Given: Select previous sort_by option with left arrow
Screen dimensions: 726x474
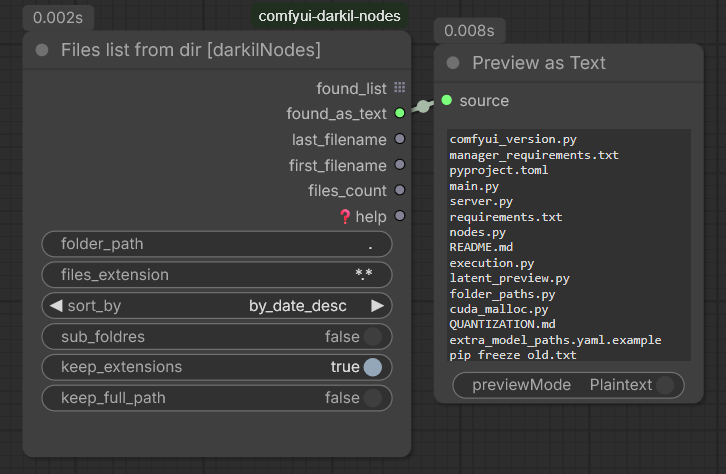Looking at the screenshot, I should point(56,306).
